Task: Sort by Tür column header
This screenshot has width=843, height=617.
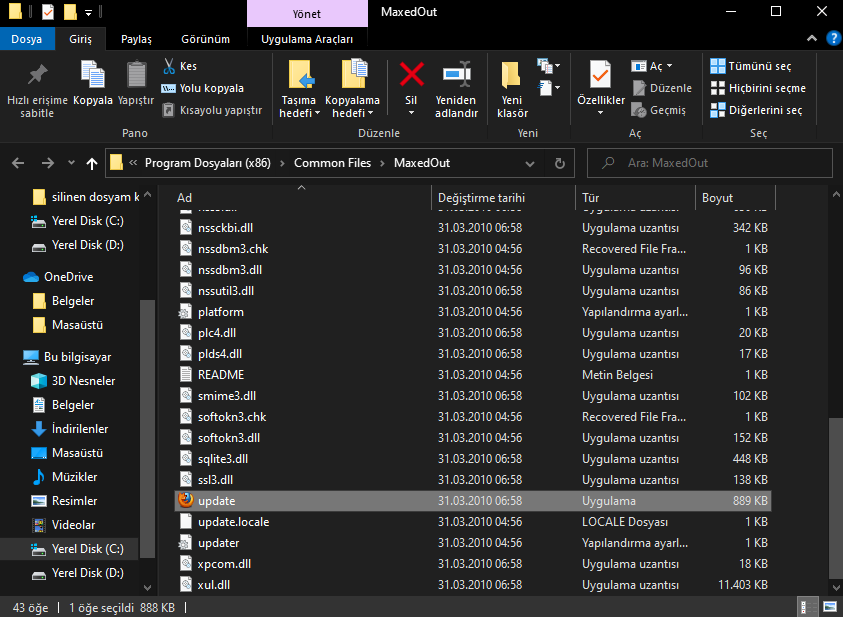Action: point(635,198)
